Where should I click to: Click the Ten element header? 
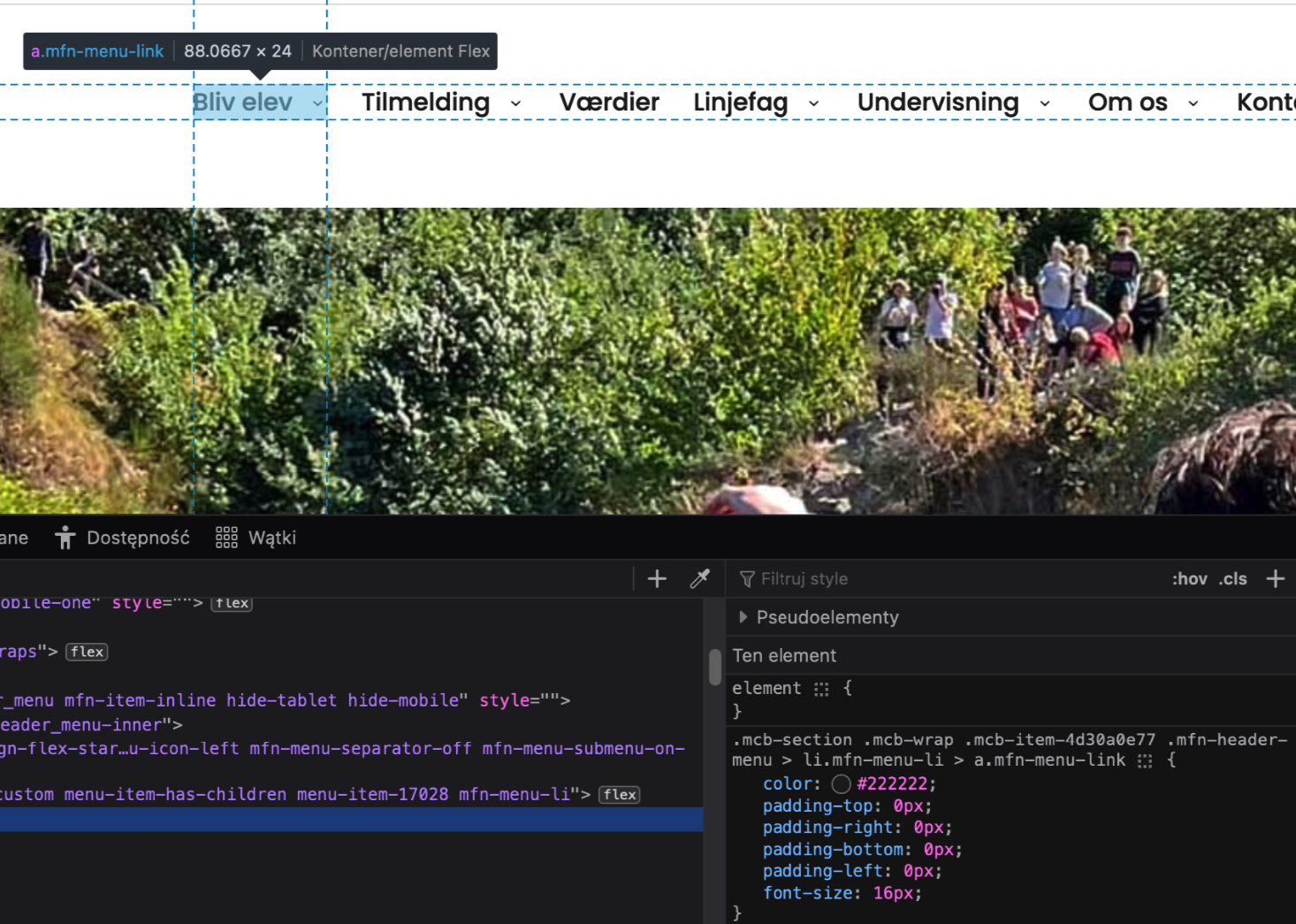pos(784,656)
